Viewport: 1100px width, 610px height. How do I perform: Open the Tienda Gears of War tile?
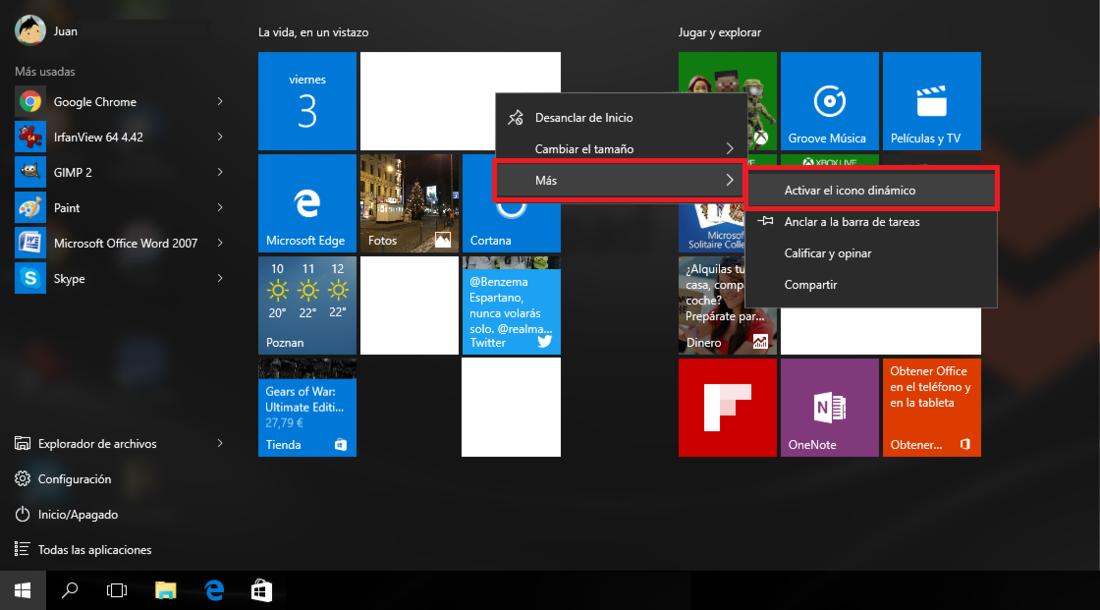[307, 407]
